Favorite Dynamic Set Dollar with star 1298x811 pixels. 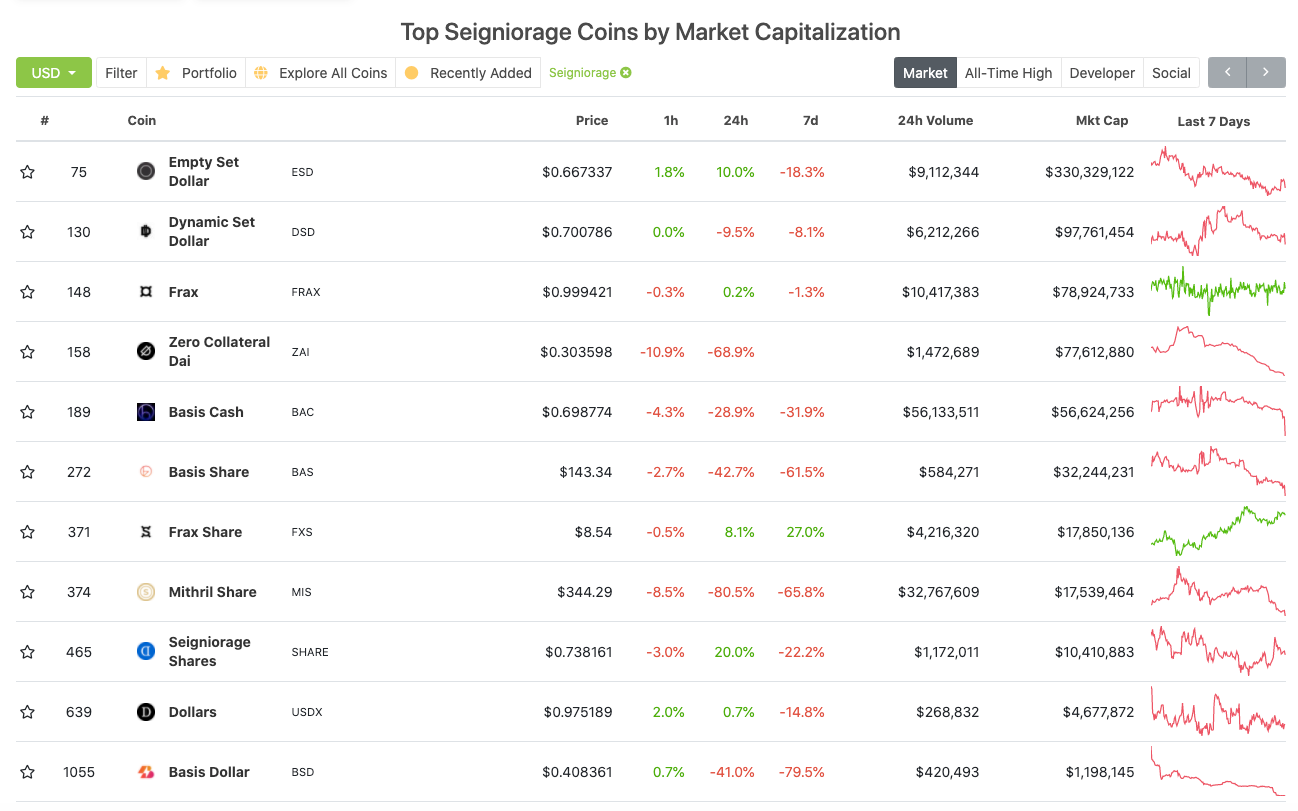coord(27,232)
